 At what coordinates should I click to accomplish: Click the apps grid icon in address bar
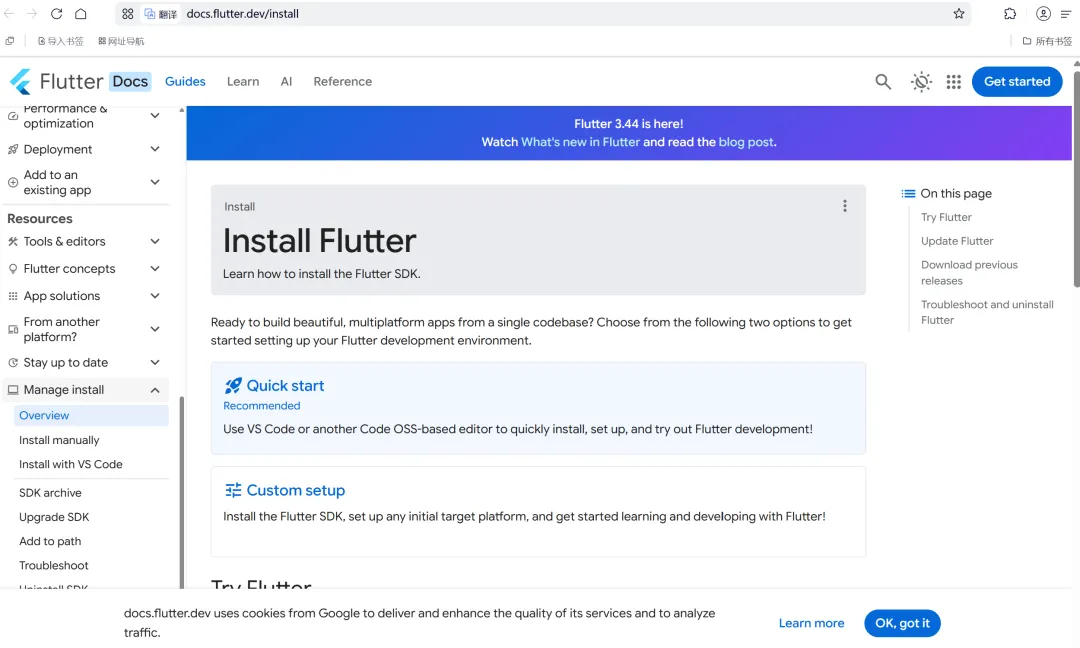point(127,14)
